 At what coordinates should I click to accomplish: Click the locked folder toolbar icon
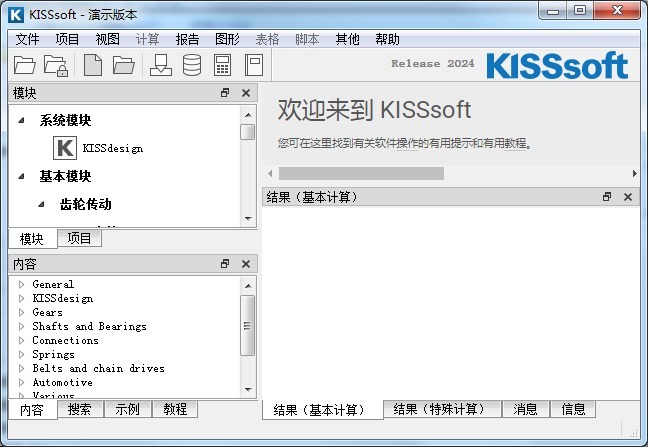pyautogui.click(x=56, y=66)
